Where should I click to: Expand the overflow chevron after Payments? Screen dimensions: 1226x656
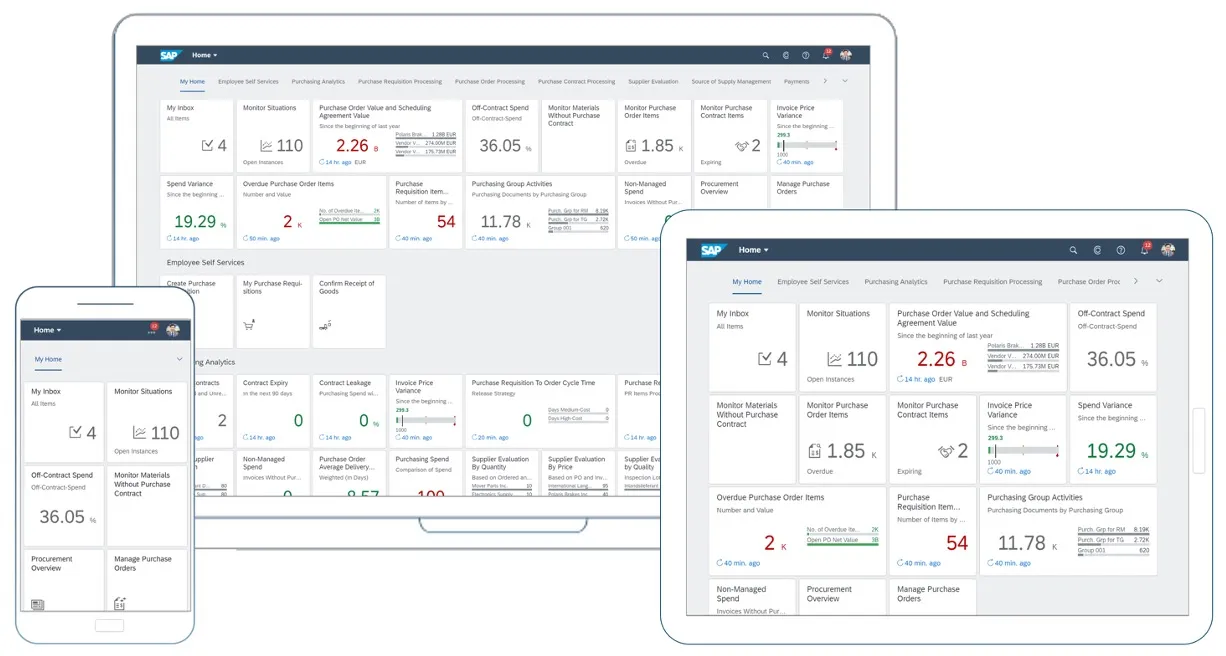tap(825, 81)
